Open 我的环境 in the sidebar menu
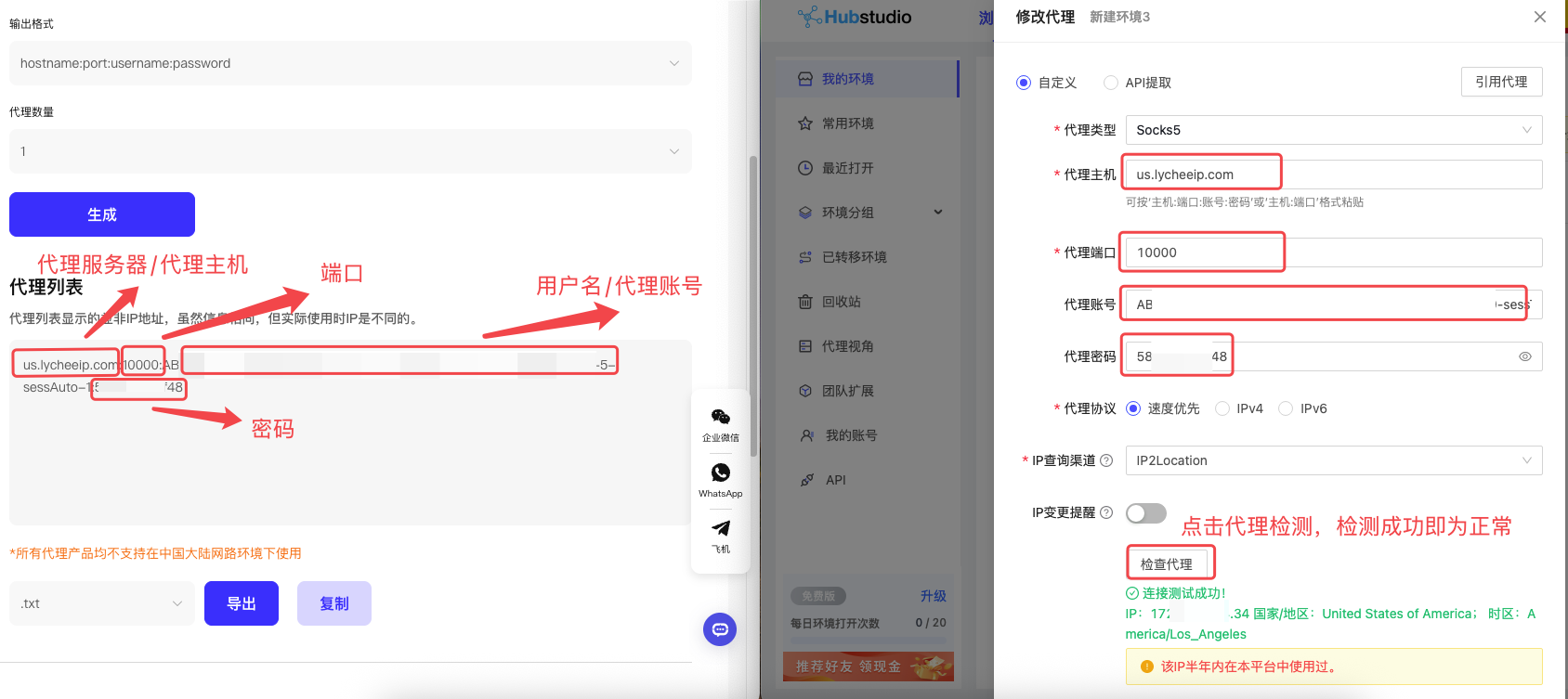The height and width of the screenshot is (699, 1568). 847,79
